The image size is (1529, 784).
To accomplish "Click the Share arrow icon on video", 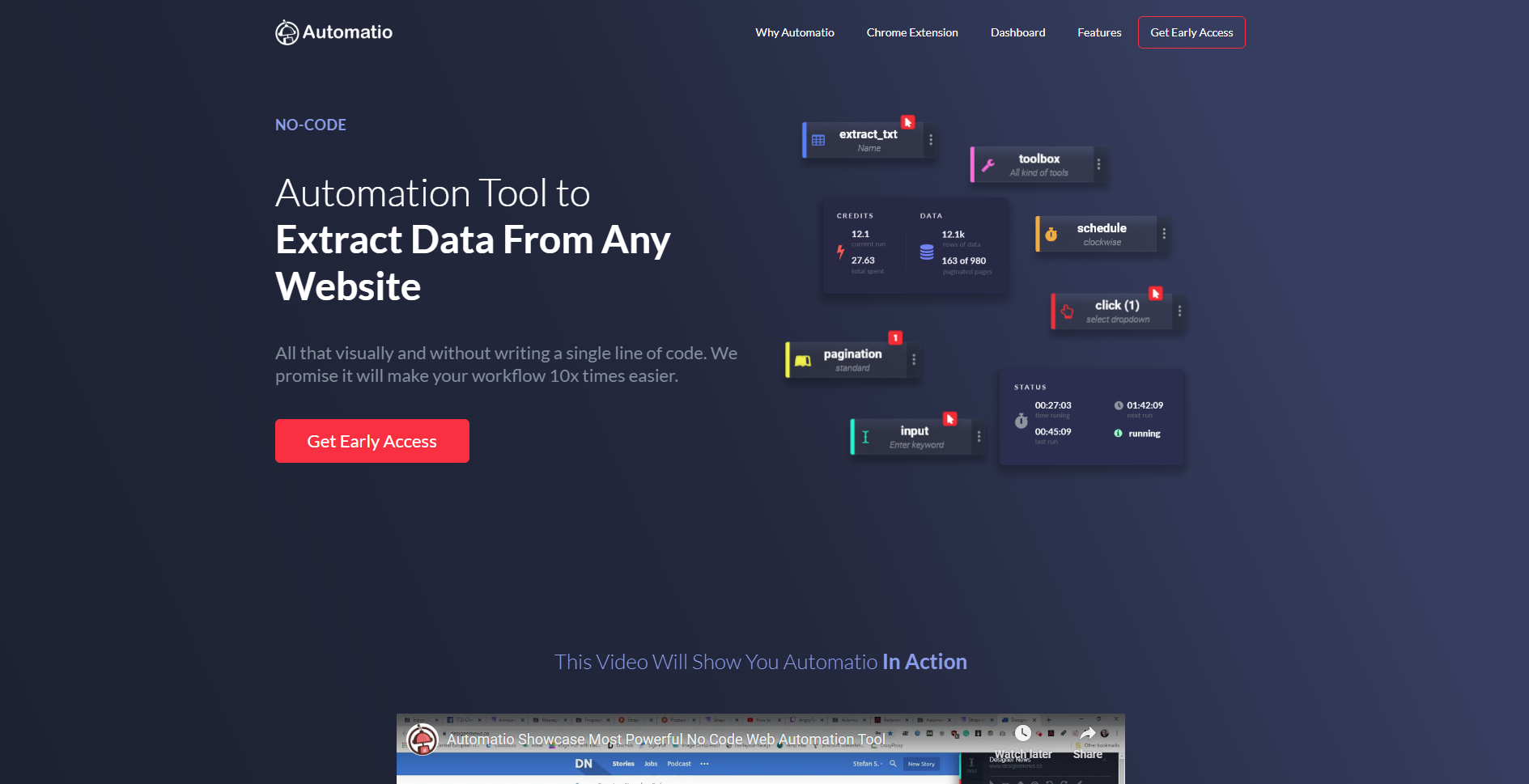I will [x=1088, y=733].
